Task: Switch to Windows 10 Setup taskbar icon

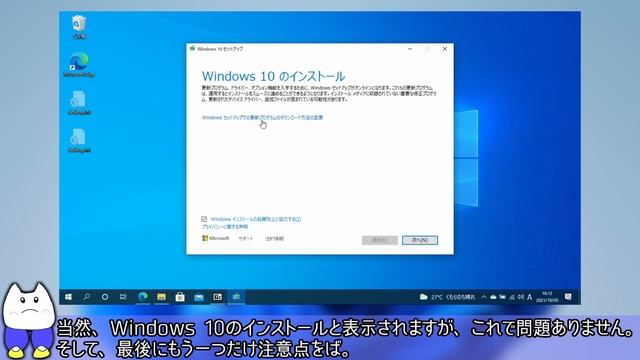Action: pos(236,297)
